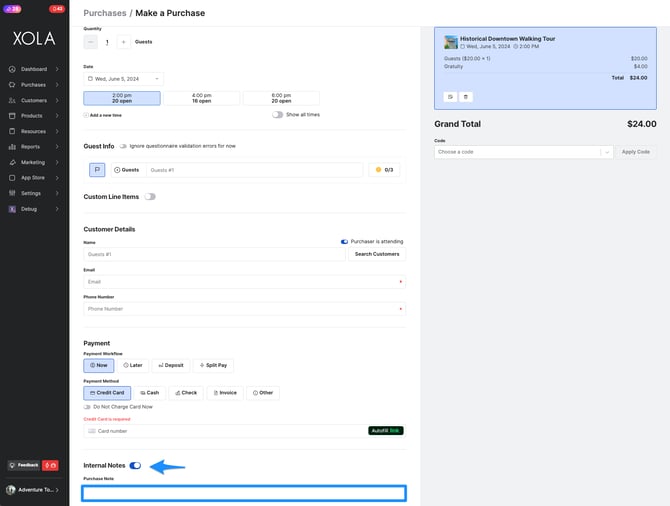This screenshot has height=506, width=670.
Task: Toggle Purchaser is attending switch
Action: 344,241
